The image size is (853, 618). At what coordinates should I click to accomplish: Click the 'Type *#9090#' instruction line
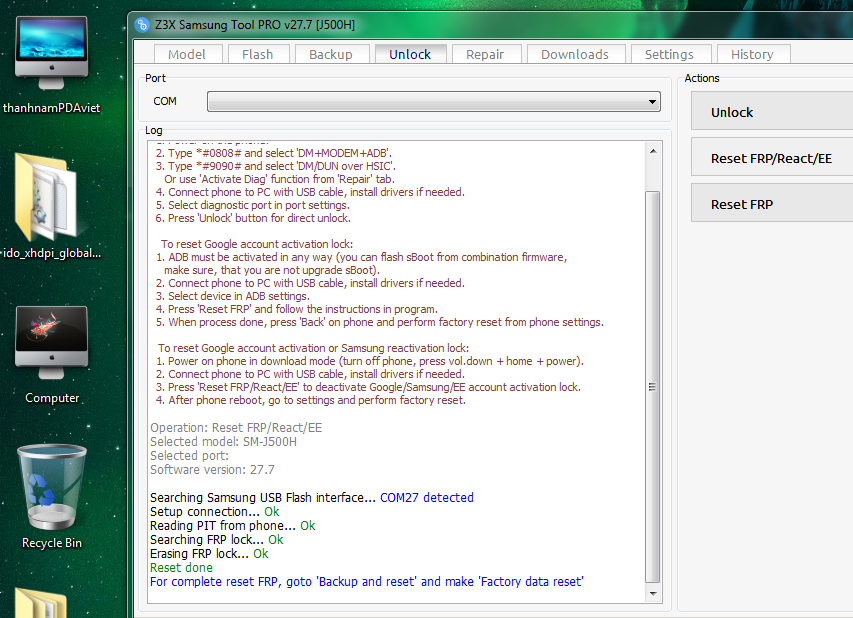pos(276,166)
